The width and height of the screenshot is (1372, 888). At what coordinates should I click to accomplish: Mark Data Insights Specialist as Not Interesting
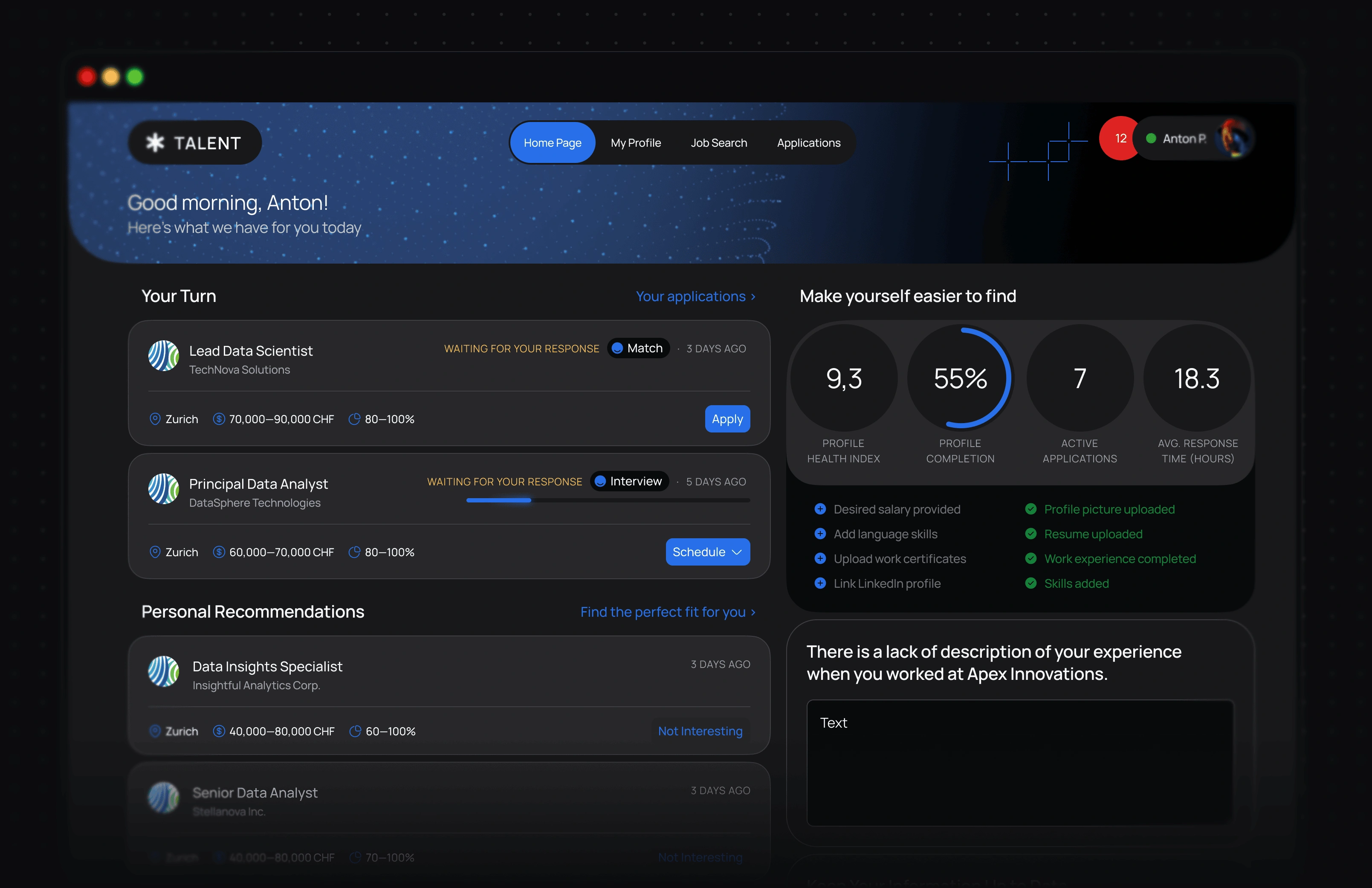(x=700, y=731)
